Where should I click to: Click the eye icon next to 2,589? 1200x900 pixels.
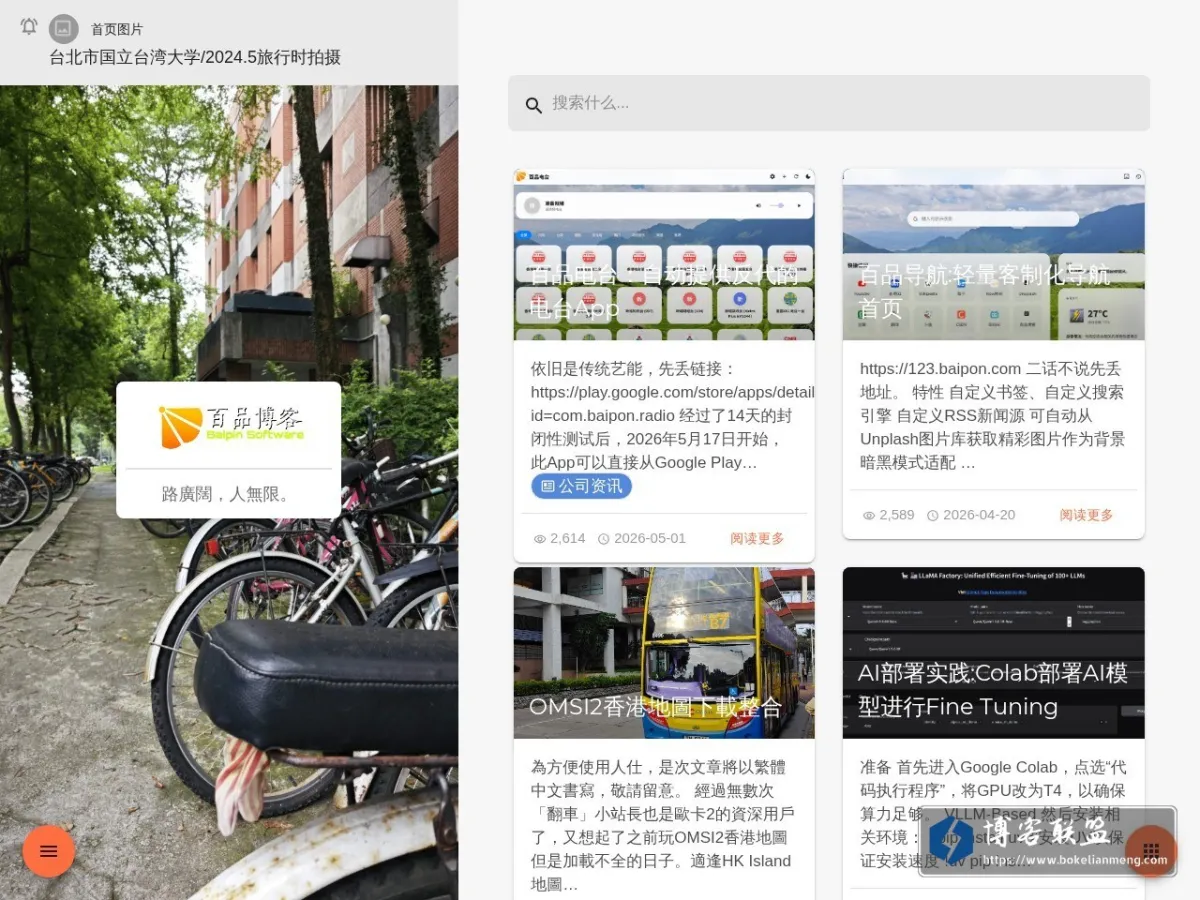pos(869,515)
